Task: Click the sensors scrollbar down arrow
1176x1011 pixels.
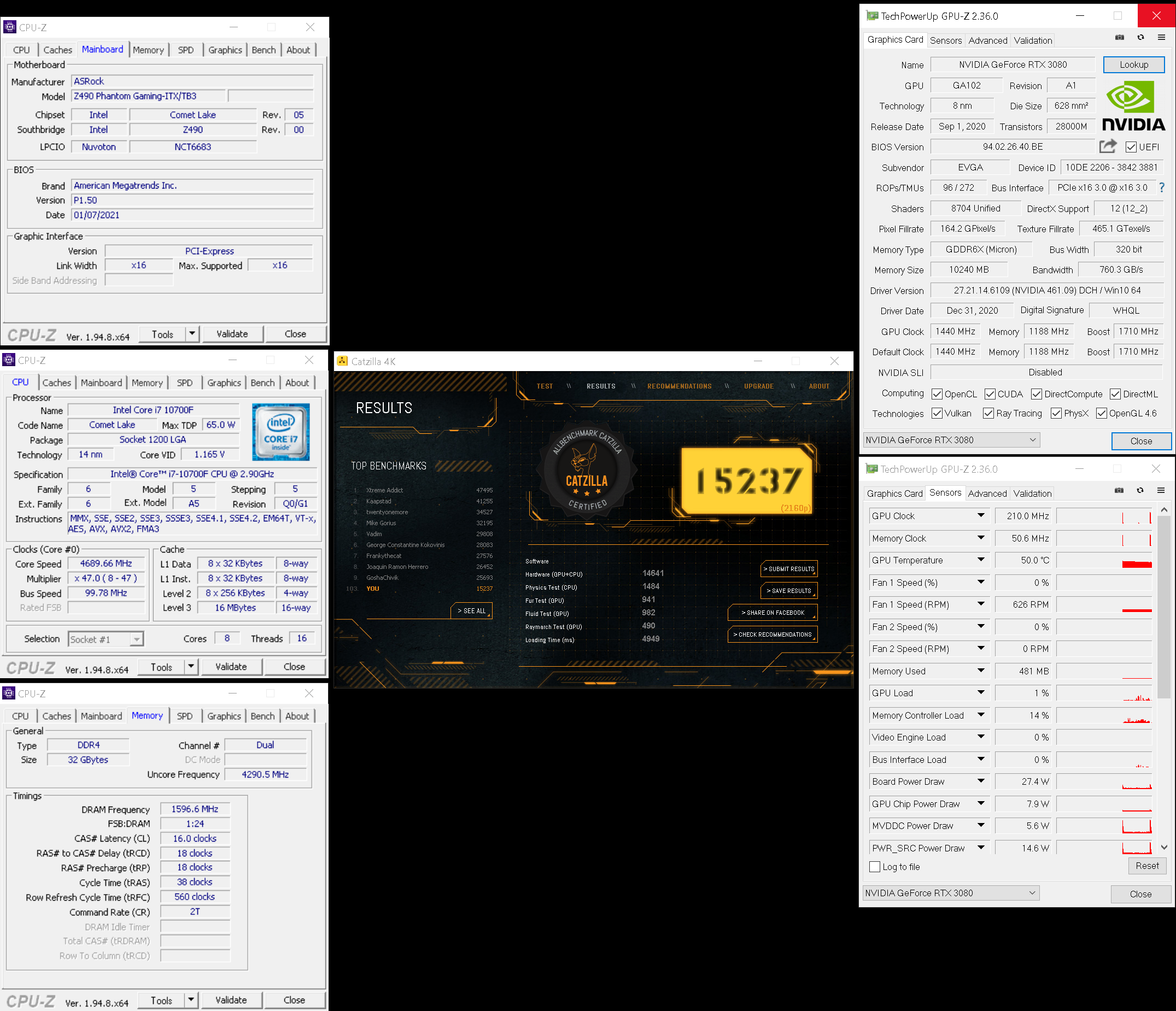Action: point(1163,847)
